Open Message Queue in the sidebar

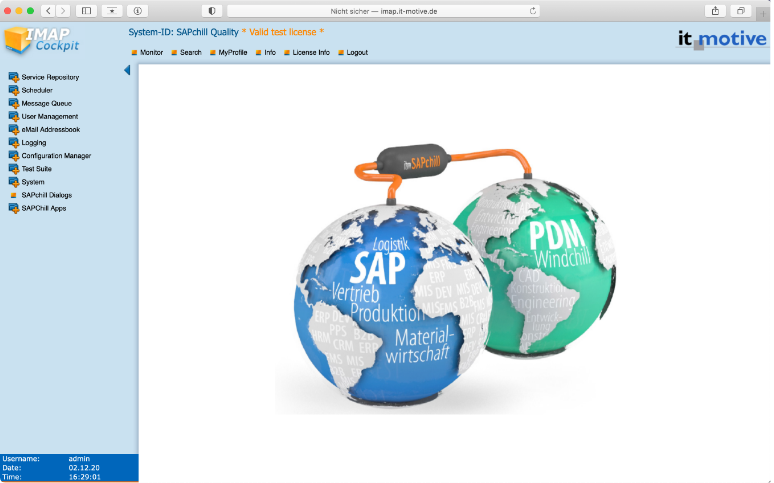tap(47, 103)
